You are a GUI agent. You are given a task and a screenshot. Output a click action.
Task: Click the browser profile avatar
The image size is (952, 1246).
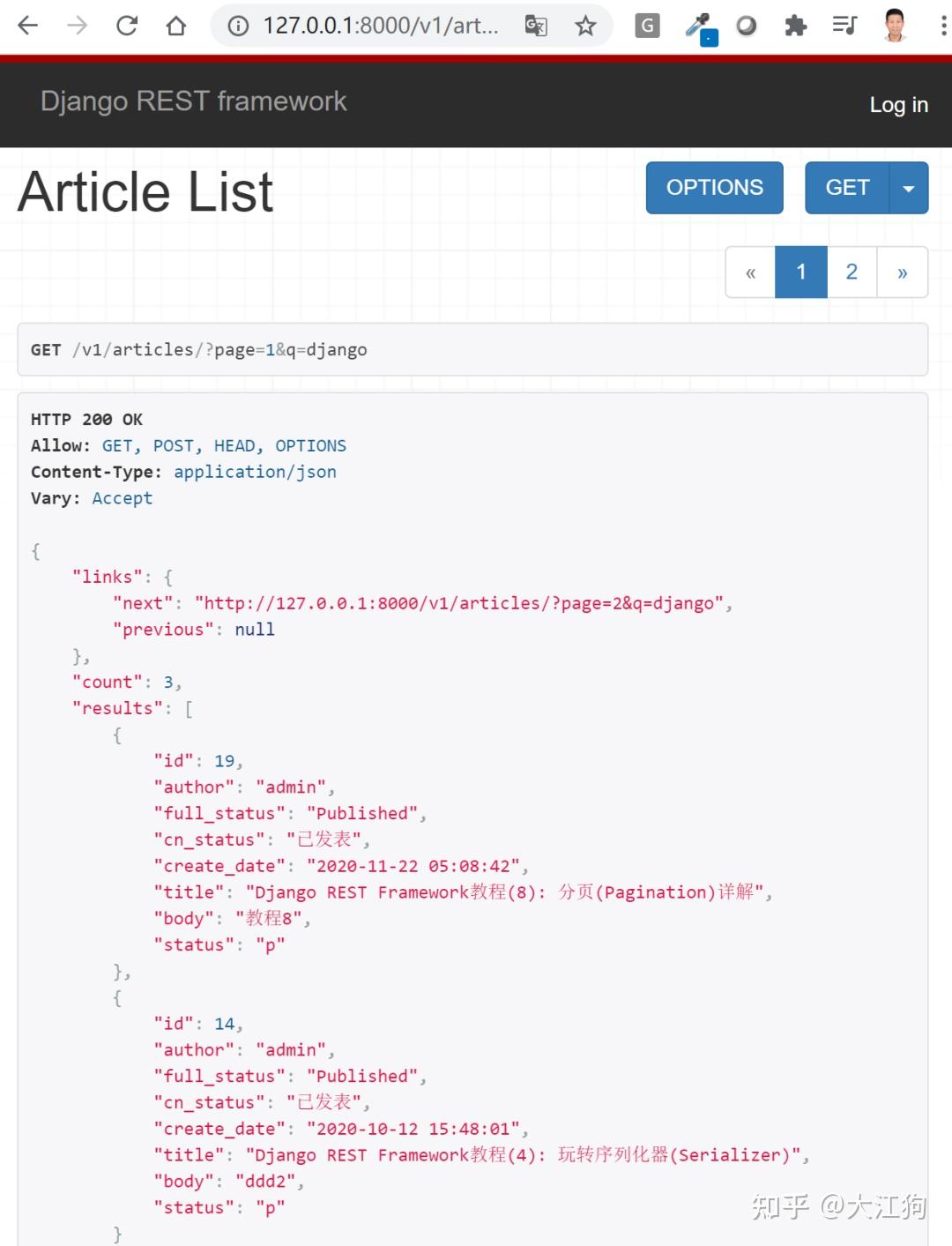896,26
